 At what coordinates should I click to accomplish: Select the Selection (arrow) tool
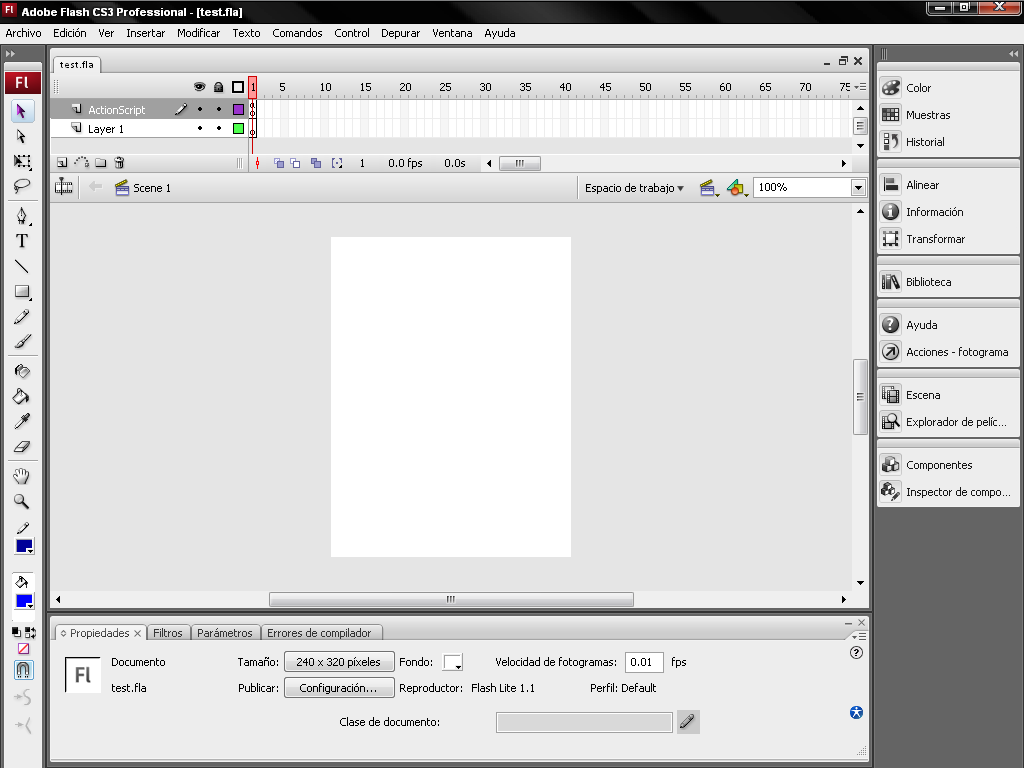(x=22, y=111)
